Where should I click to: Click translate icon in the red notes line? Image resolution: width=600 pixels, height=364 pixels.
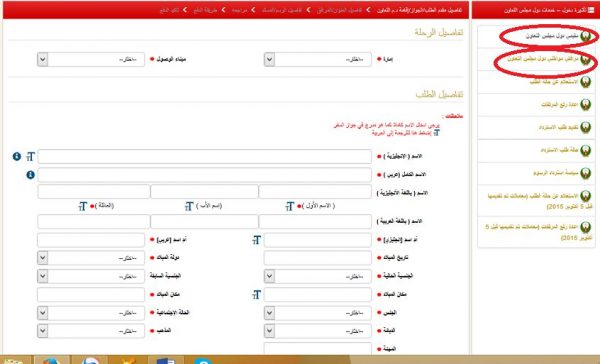tap(436, 133)
